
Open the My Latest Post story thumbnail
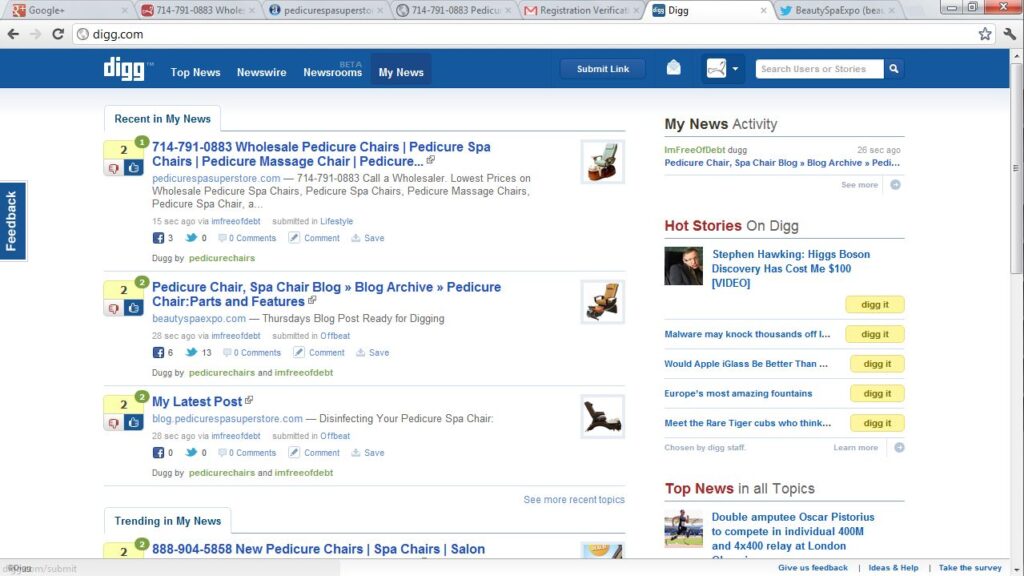602,416
